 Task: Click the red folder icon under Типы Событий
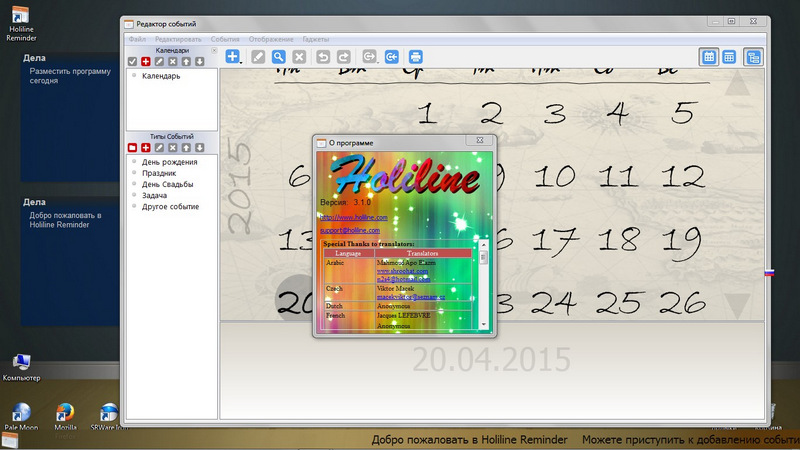(132, 147)
